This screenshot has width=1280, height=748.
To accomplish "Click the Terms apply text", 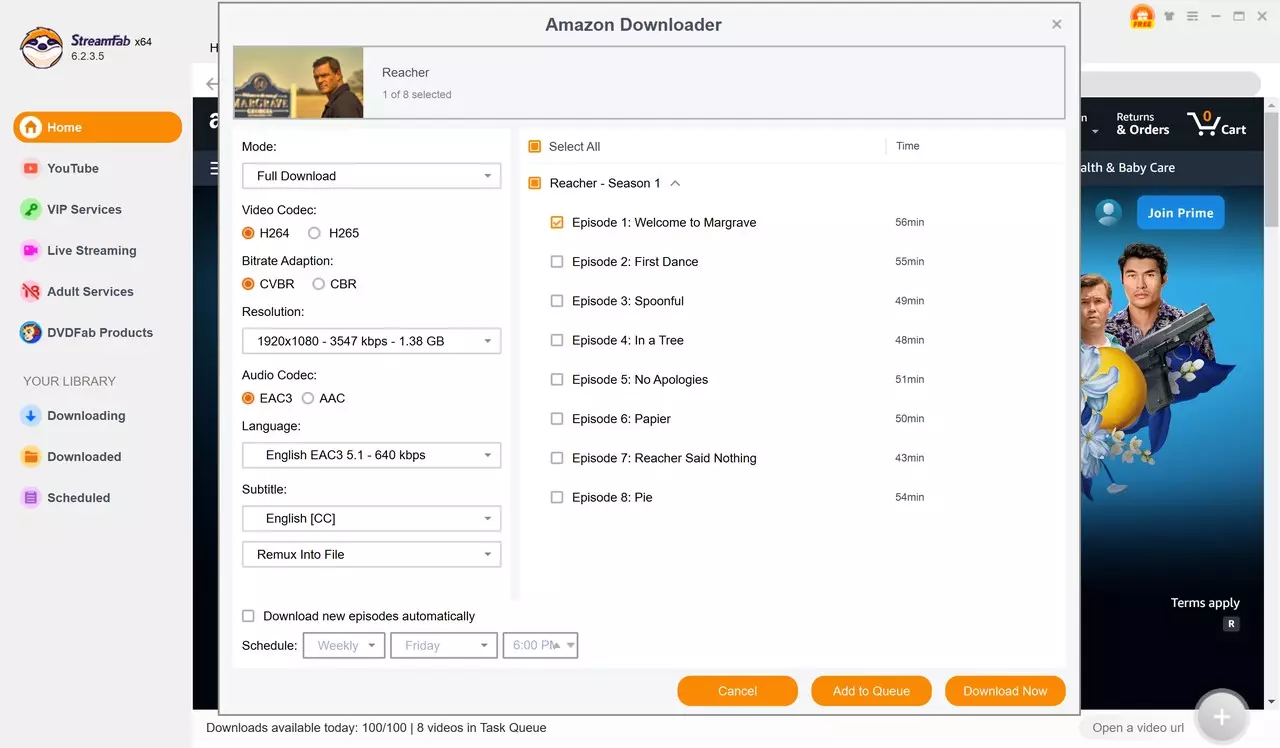I will (1205, 603).
